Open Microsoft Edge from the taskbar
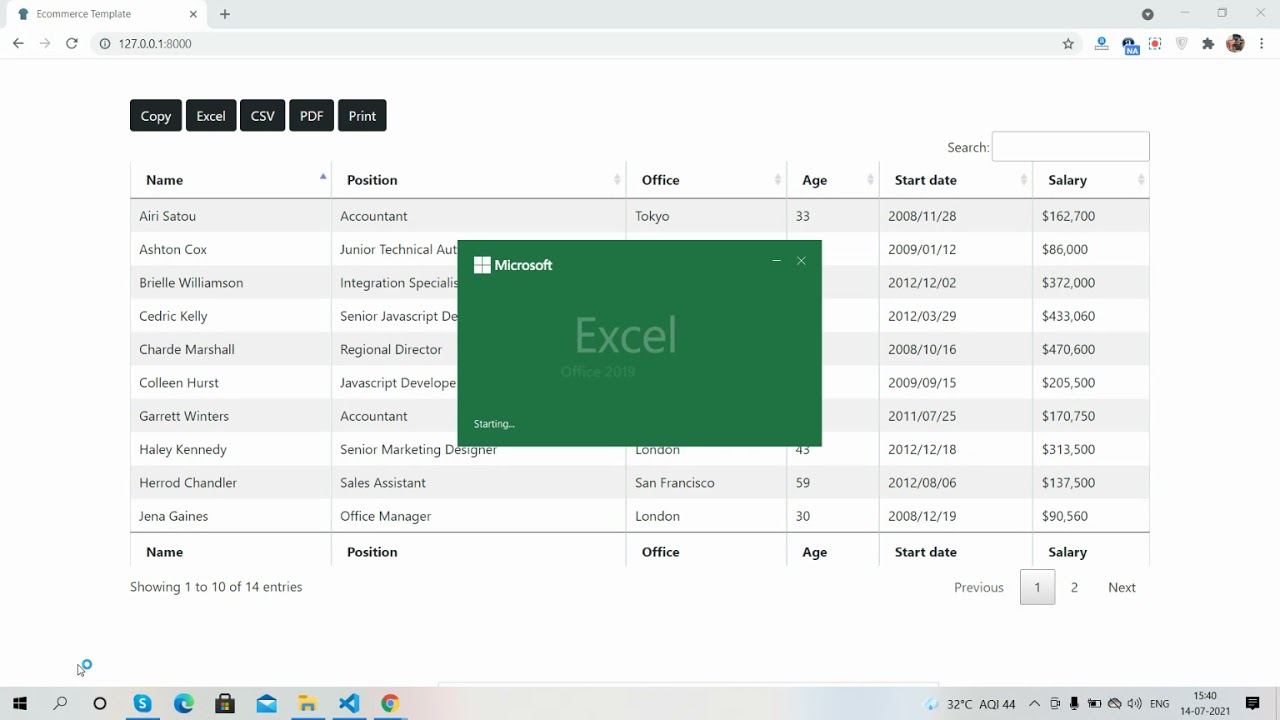Screen dimensions: 1280x720 [x=184, y=703]
